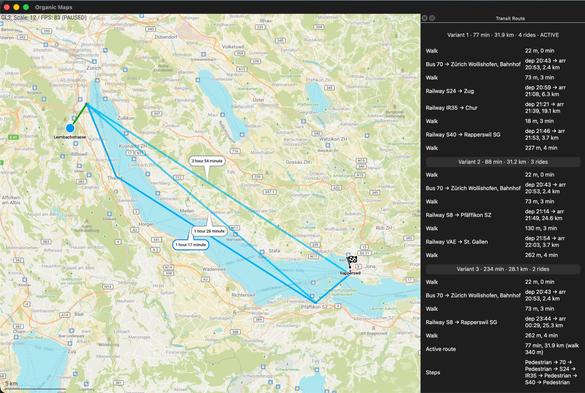This screenshot has height=393, width=585.
Task: Click the Horgen town label on the map
Action: [146, 224]
